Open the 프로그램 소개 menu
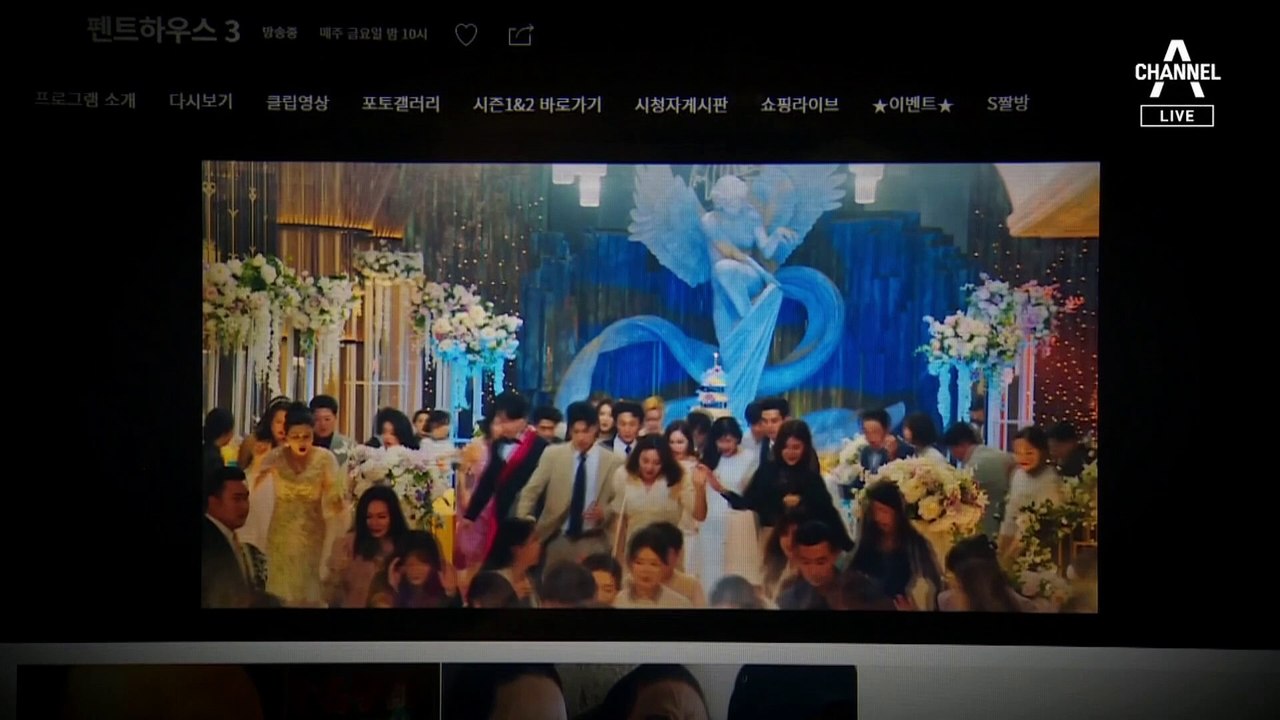Viewport: 1280px width, 720px height. coord(86,100)
